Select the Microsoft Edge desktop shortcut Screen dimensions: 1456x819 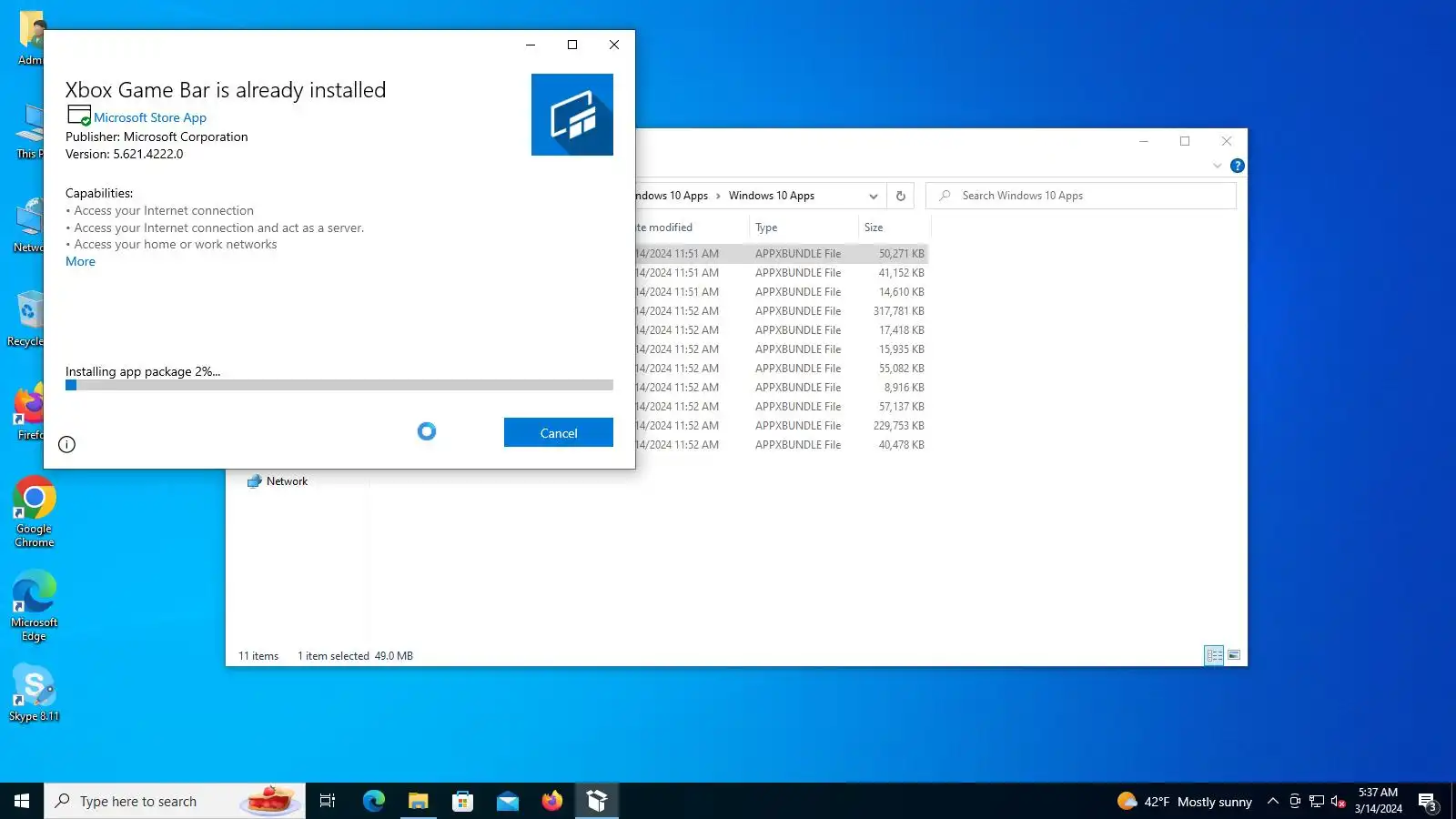point(35,605)
